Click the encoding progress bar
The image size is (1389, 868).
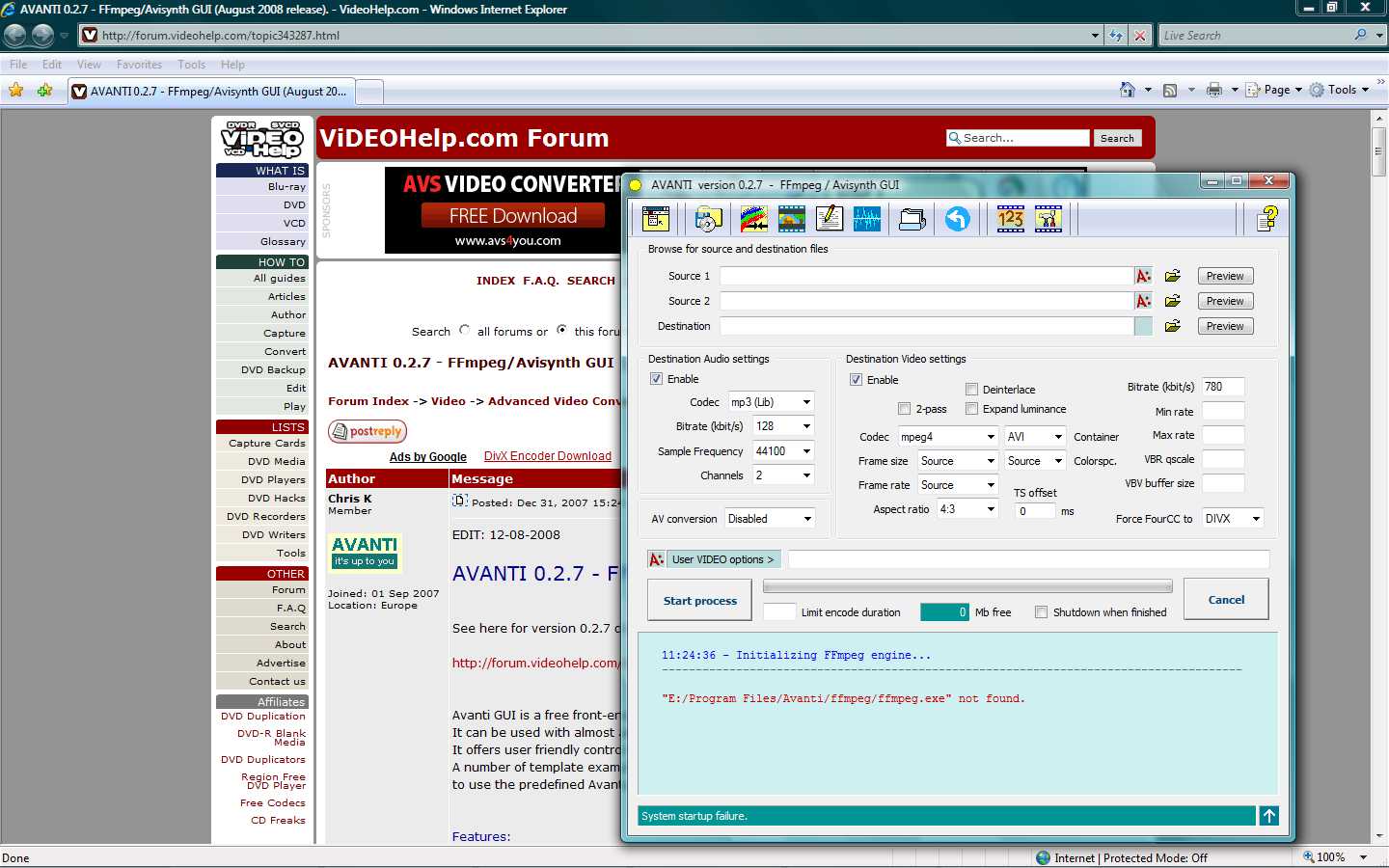coord(967,586)
